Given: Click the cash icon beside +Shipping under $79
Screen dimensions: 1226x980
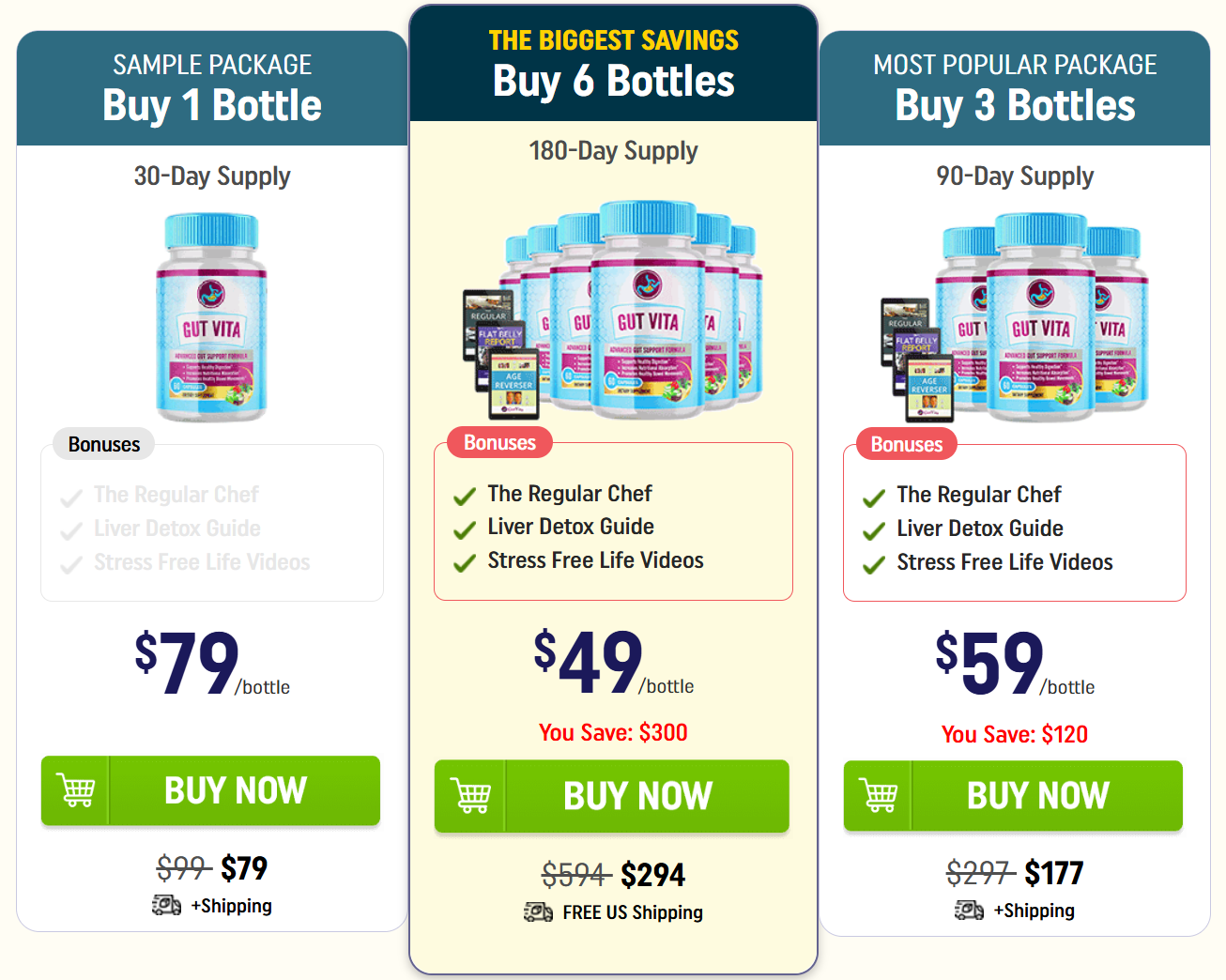Looking at the screenshot, I should pos(166,906).
